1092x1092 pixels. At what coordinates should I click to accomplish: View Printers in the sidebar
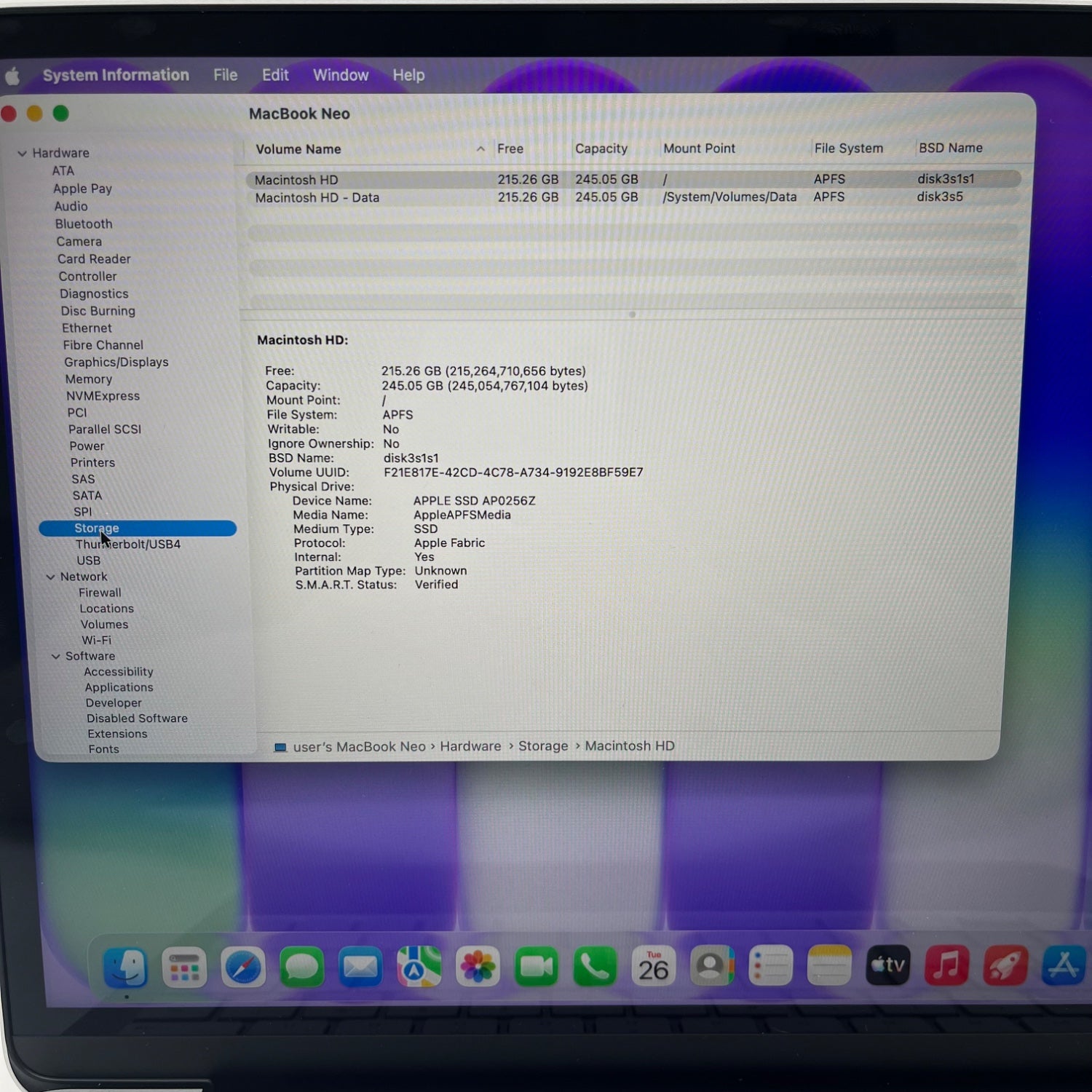tap(92, 463)
